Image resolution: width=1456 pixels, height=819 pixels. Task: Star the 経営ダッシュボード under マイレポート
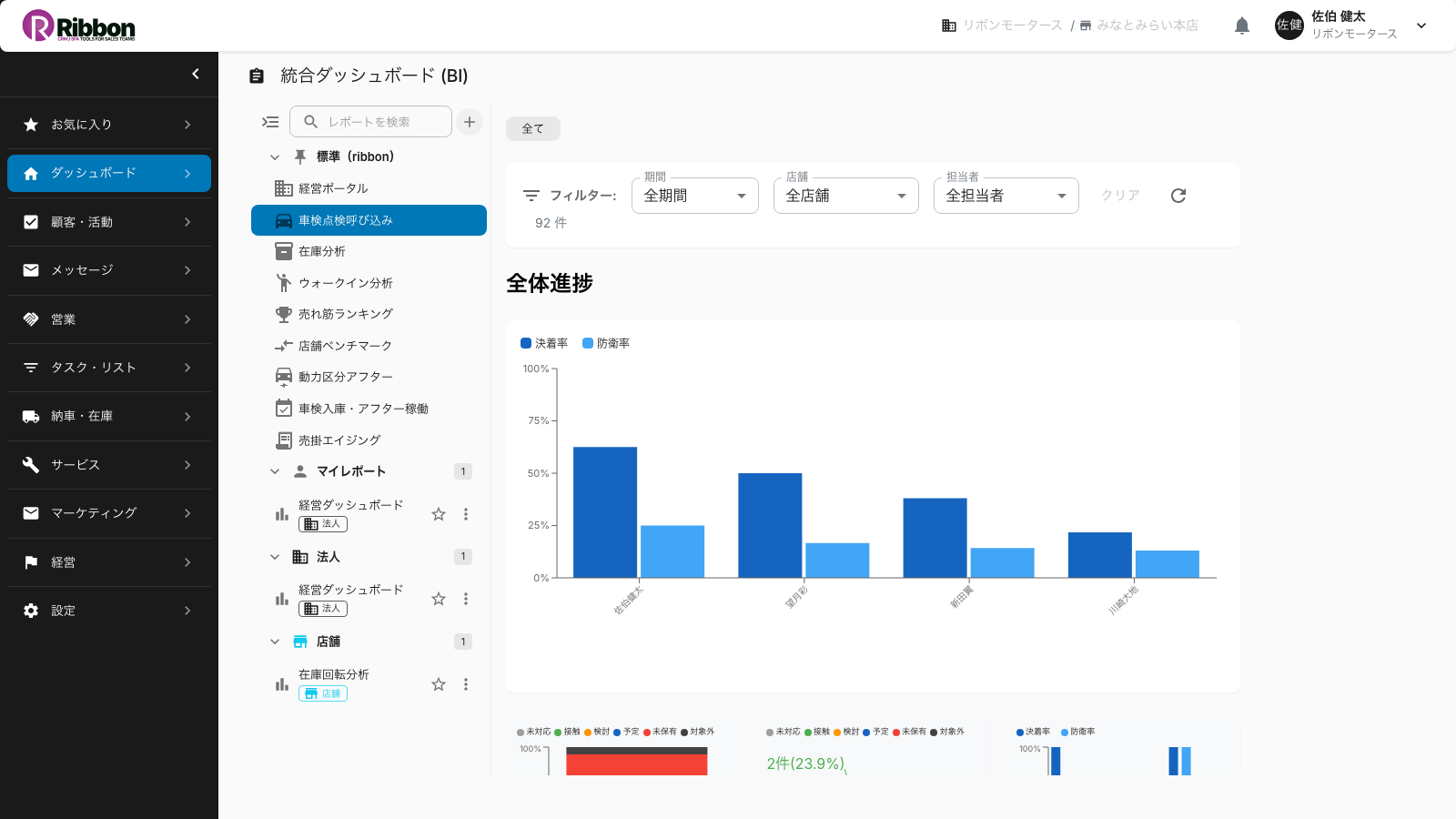(439, 514)
